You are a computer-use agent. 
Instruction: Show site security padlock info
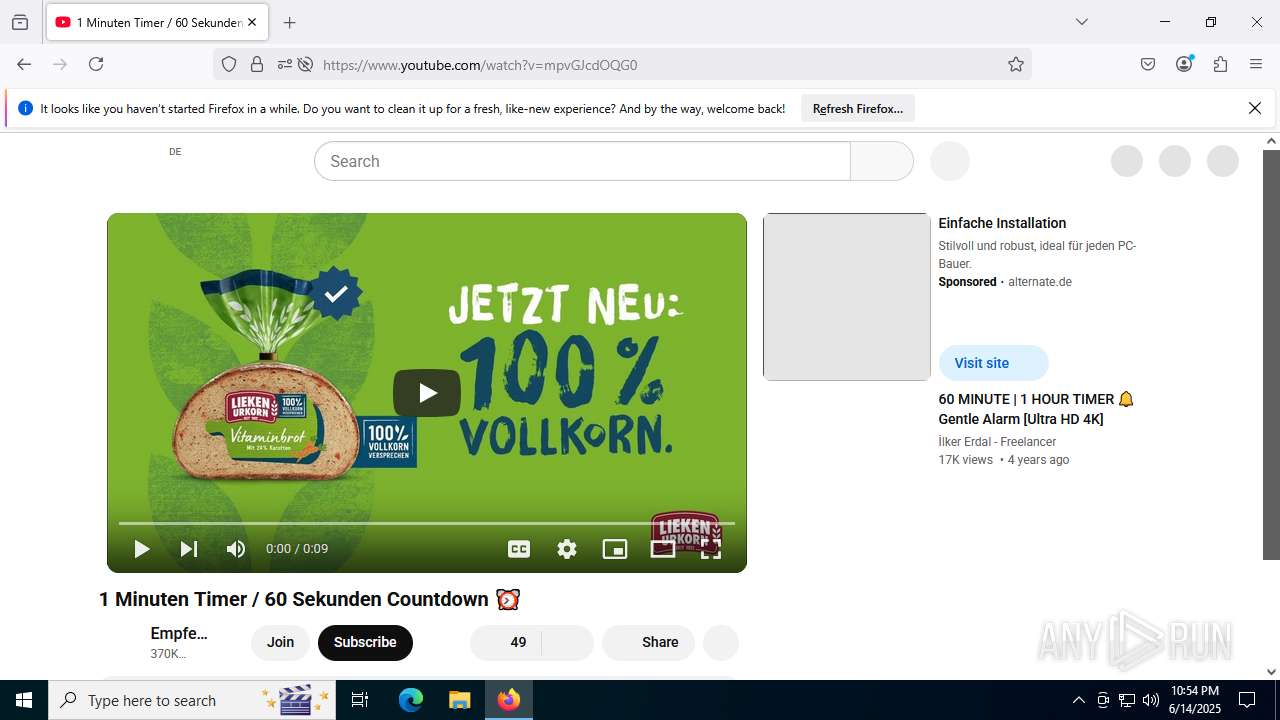[x=257, y=65]
